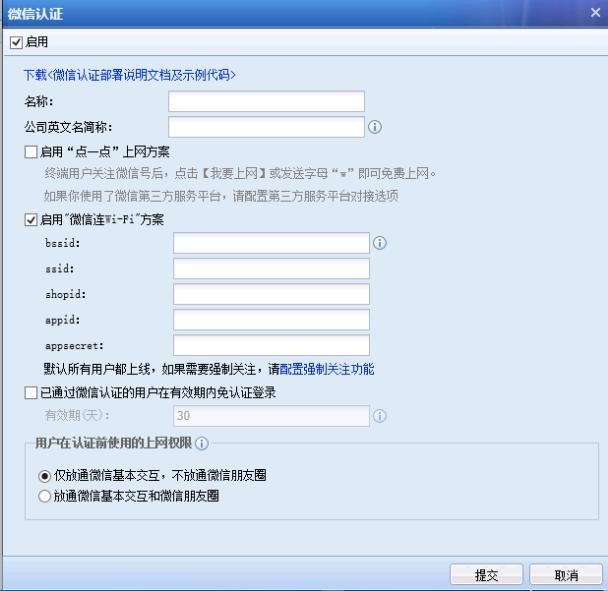Click info icon next to 公司英文名简称 field

(x=375, y=127)
